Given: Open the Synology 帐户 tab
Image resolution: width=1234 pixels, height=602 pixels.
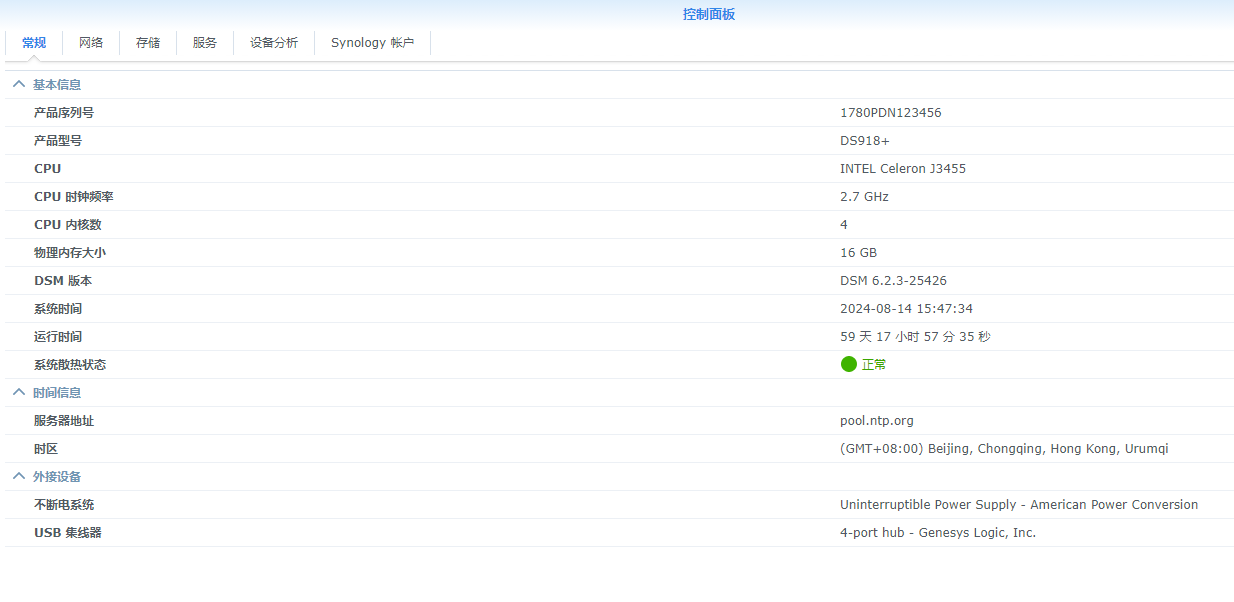Looking at the screenshot, I should 372,43.
